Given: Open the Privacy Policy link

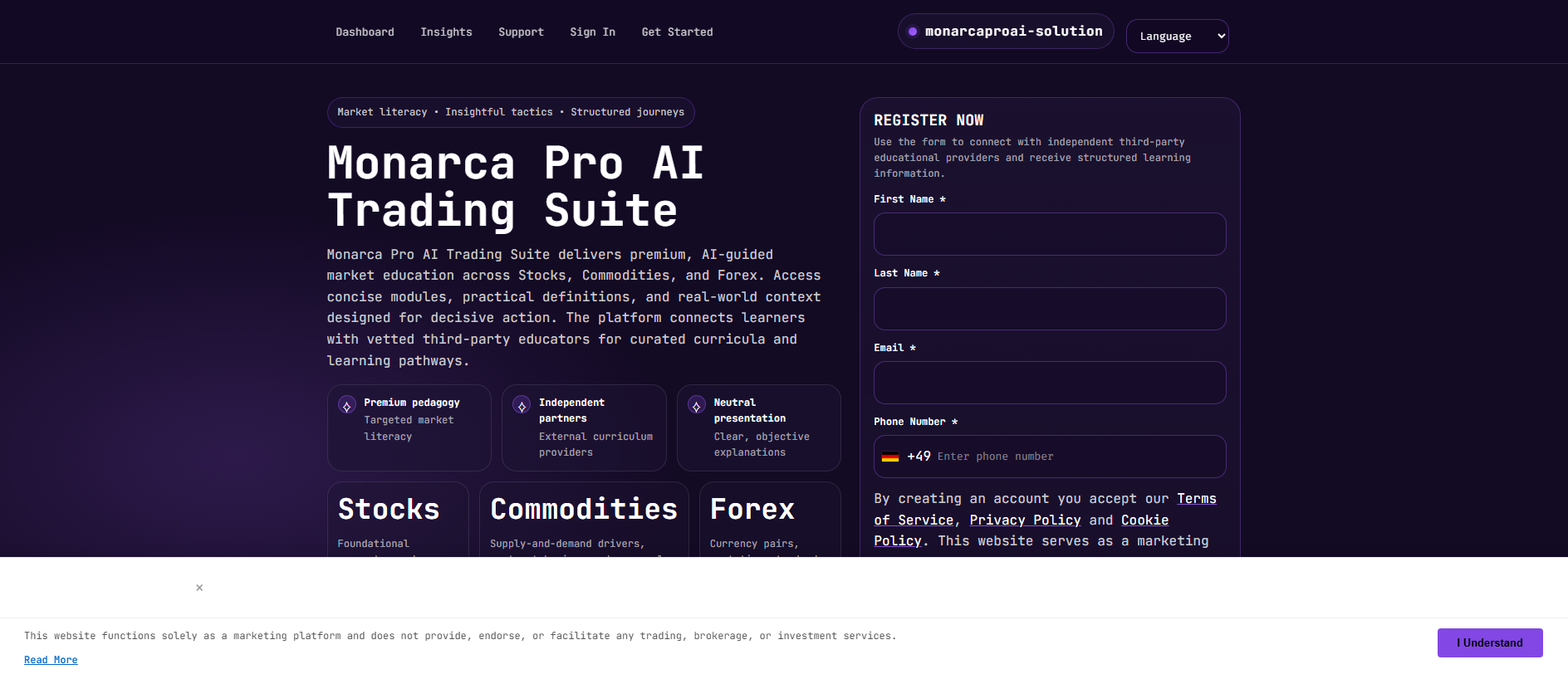Looking at the screenshot, I should click(x=1025, y=520).
